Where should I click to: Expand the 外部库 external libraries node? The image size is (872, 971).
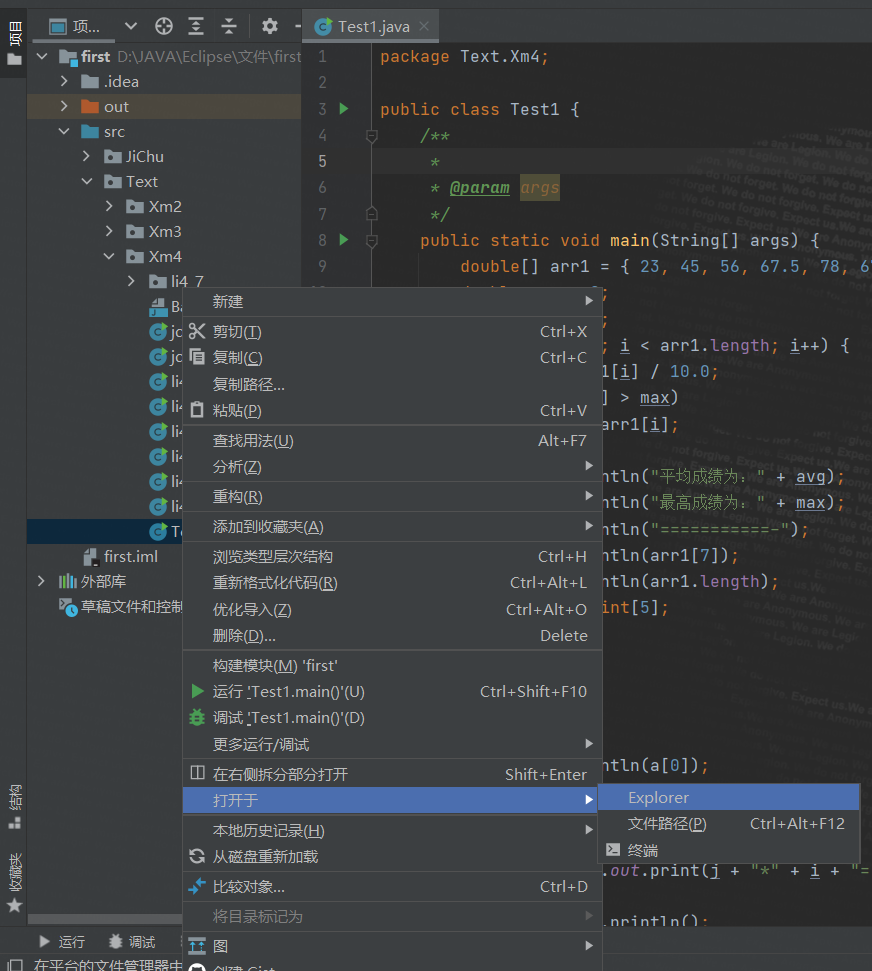(41, 581)
